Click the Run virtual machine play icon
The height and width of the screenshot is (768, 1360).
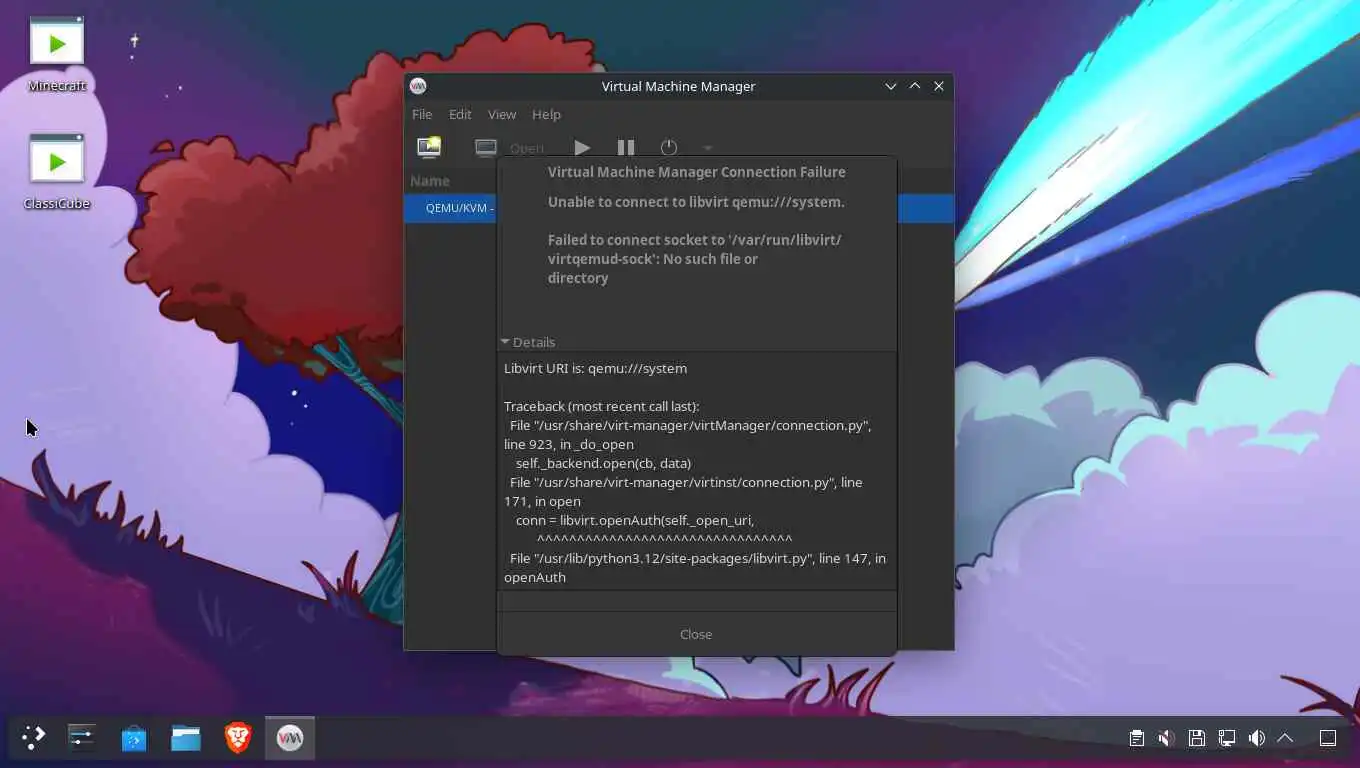coord(582,148)
